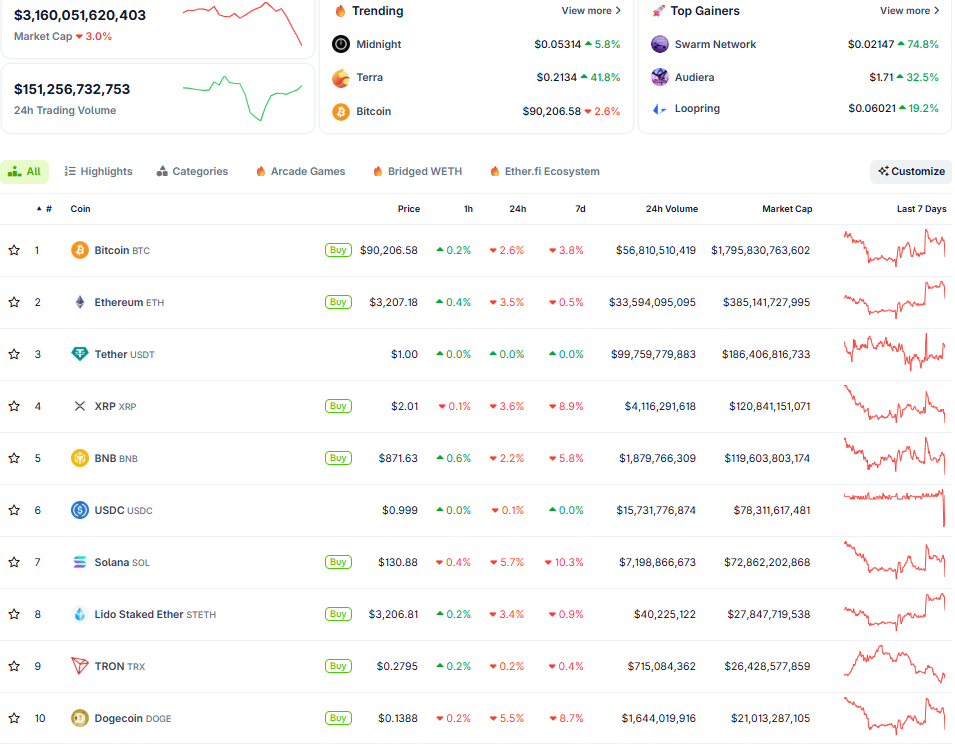Click the Bitcoin coin icon in Trending

[x=340, y=111]
